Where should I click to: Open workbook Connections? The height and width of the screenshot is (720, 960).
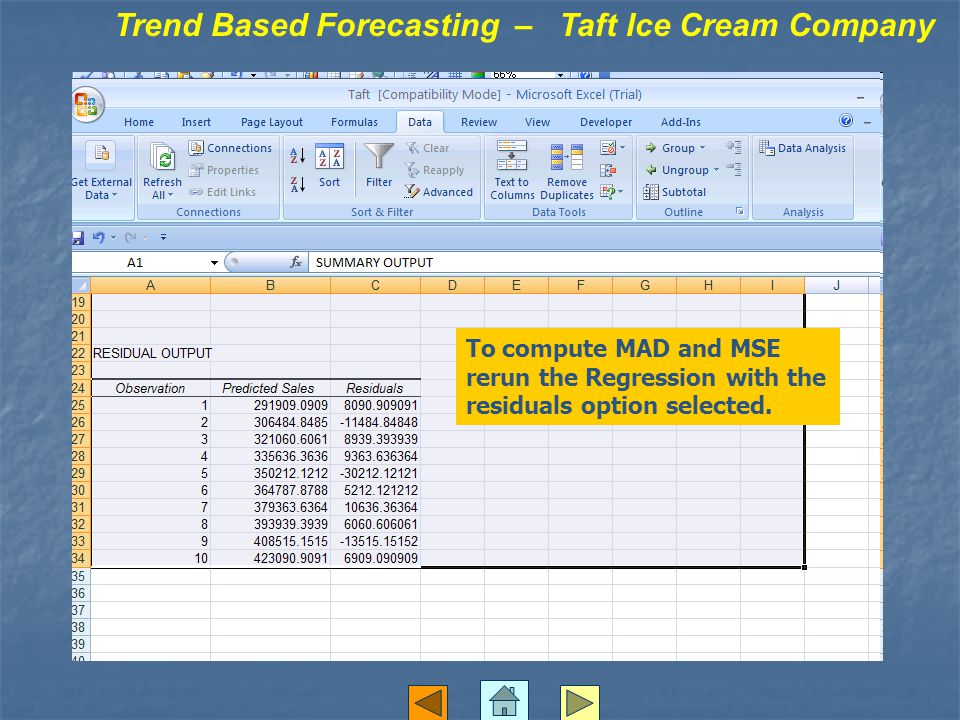pos(230,148)
